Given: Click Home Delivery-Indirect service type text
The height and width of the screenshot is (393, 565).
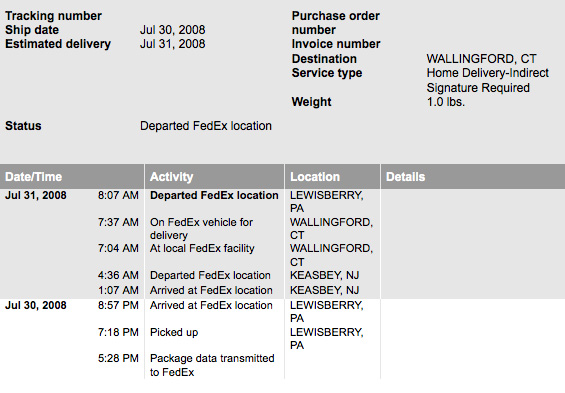Looking at the screenshot, I should pos(488,73).
